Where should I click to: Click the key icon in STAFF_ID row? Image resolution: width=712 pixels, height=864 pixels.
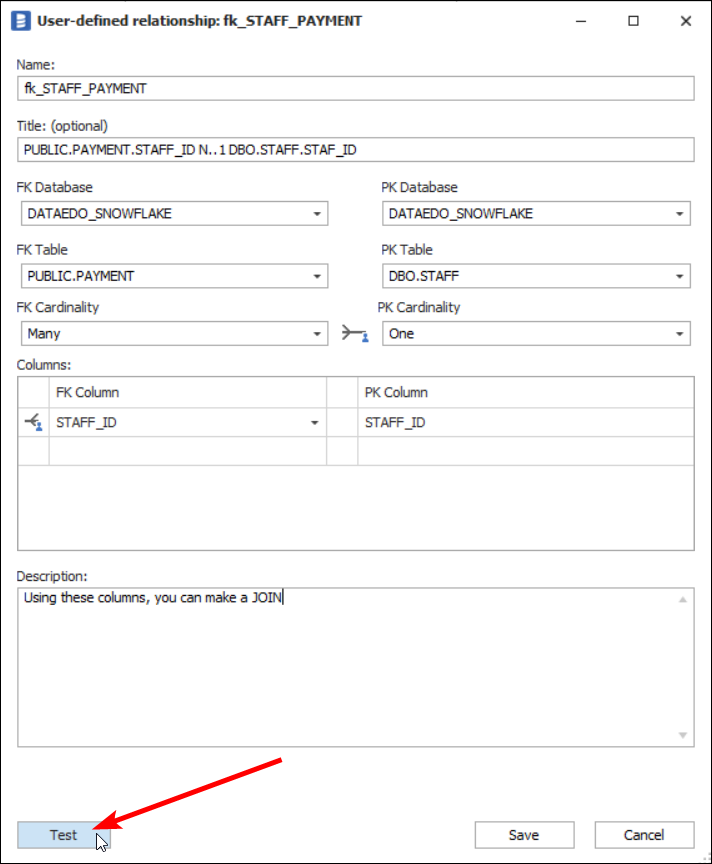[x=33, y=423]
